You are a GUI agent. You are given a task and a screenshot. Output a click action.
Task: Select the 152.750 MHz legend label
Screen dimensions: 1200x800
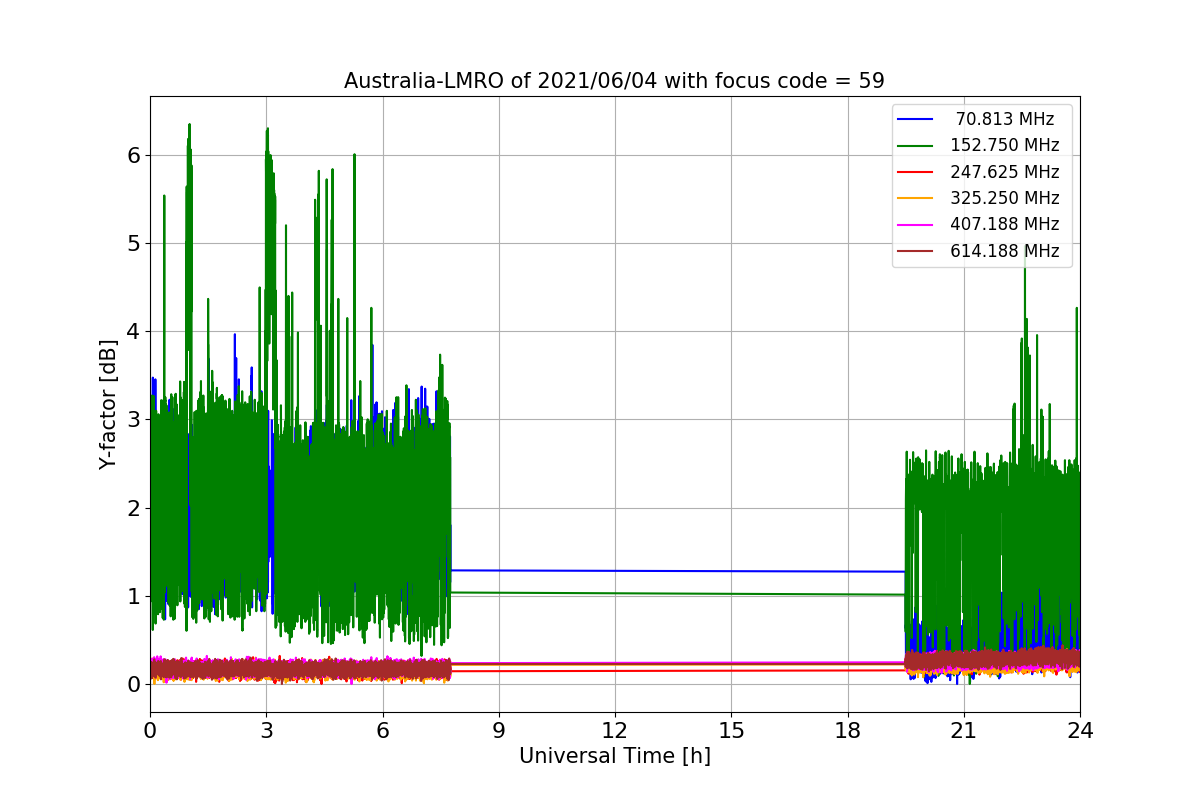(x=1004, y=145)
